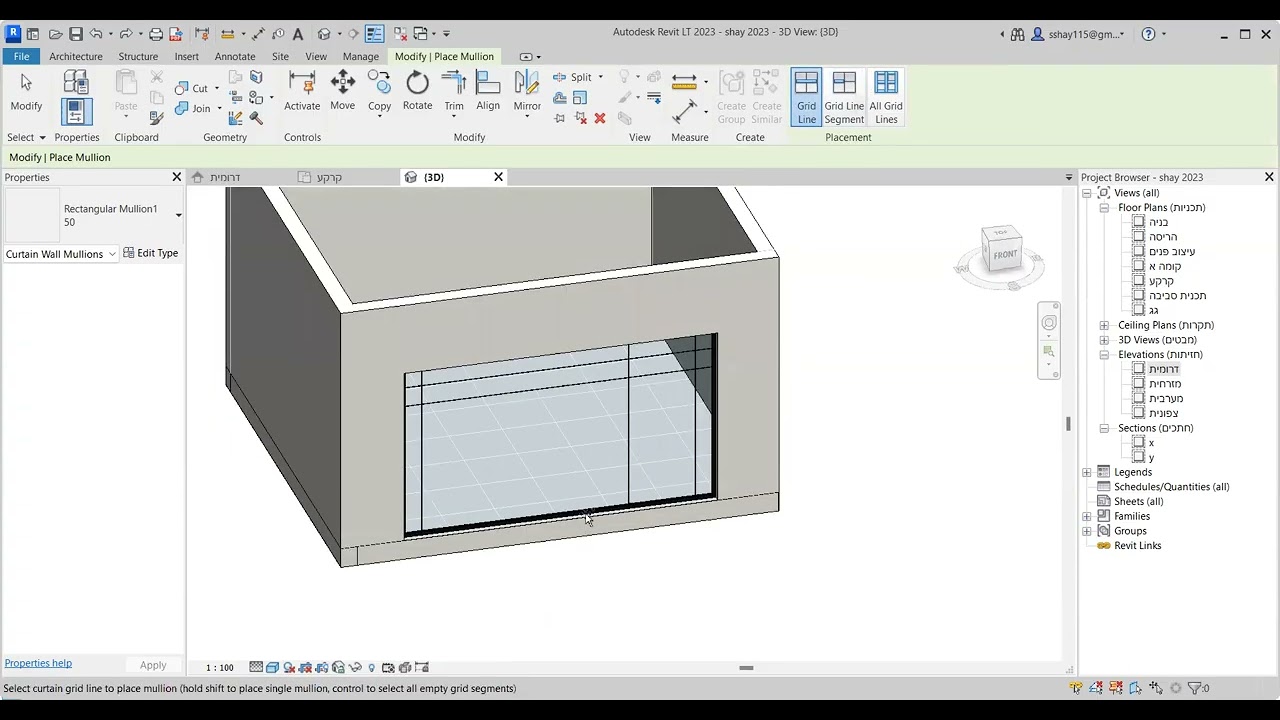Expand the Ceiling Plans tree node
Image resolution: width=1280 pixels, height=720 pixels.
click(x=1104, y=325)
